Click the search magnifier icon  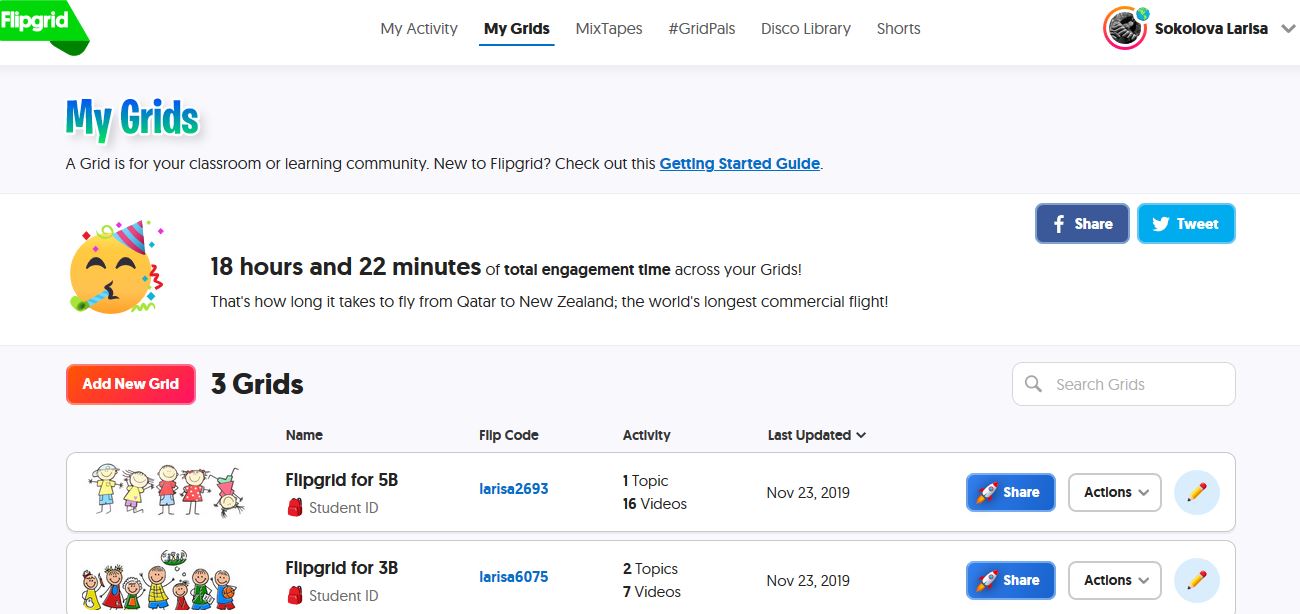click(1033, 384)
